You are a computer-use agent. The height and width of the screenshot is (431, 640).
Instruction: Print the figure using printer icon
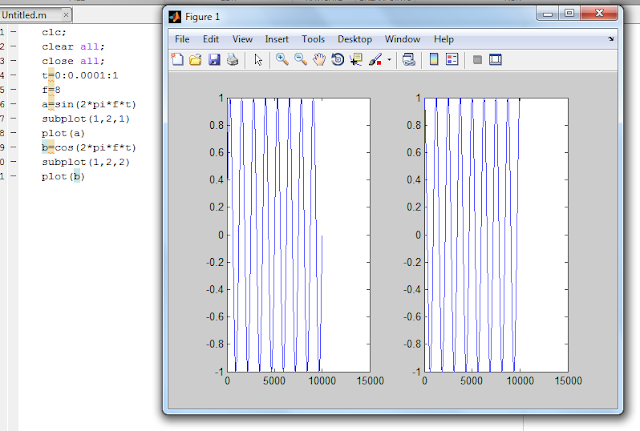click(x=233, y=60)
